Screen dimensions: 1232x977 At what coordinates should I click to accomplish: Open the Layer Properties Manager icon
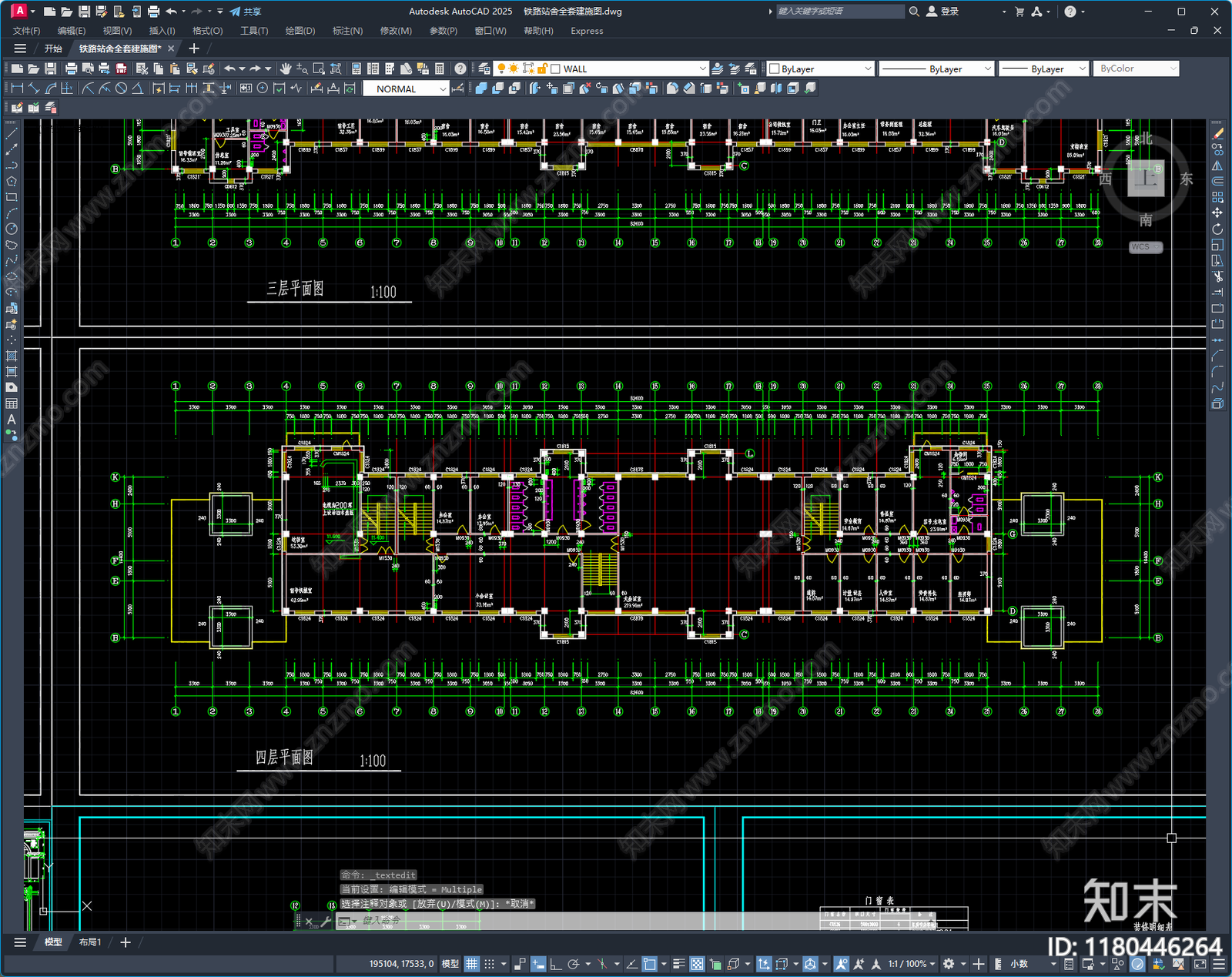point(484,69)
